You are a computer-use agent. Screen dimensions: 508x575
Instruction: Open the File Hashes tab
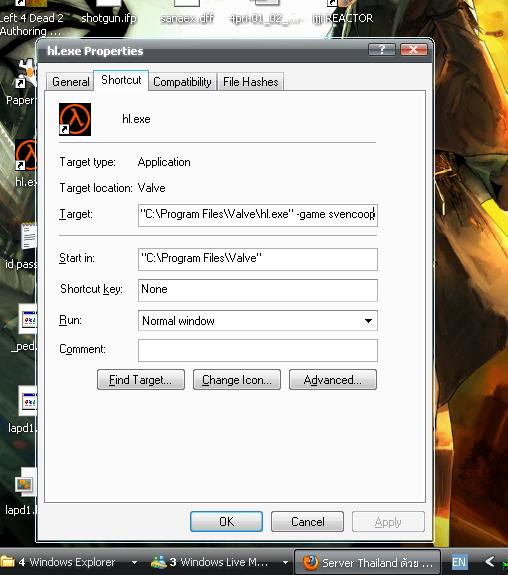click(251, 81)
